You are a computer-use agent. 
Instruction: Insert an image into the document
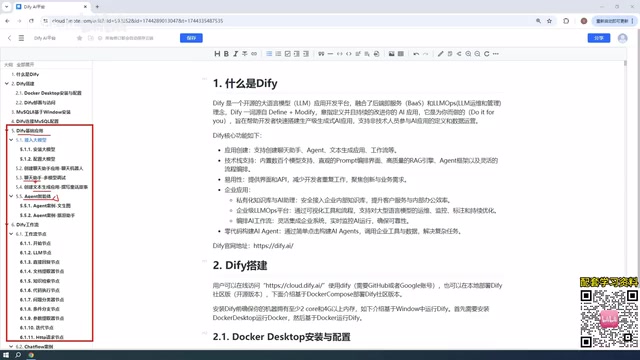[x=391, y=54]
